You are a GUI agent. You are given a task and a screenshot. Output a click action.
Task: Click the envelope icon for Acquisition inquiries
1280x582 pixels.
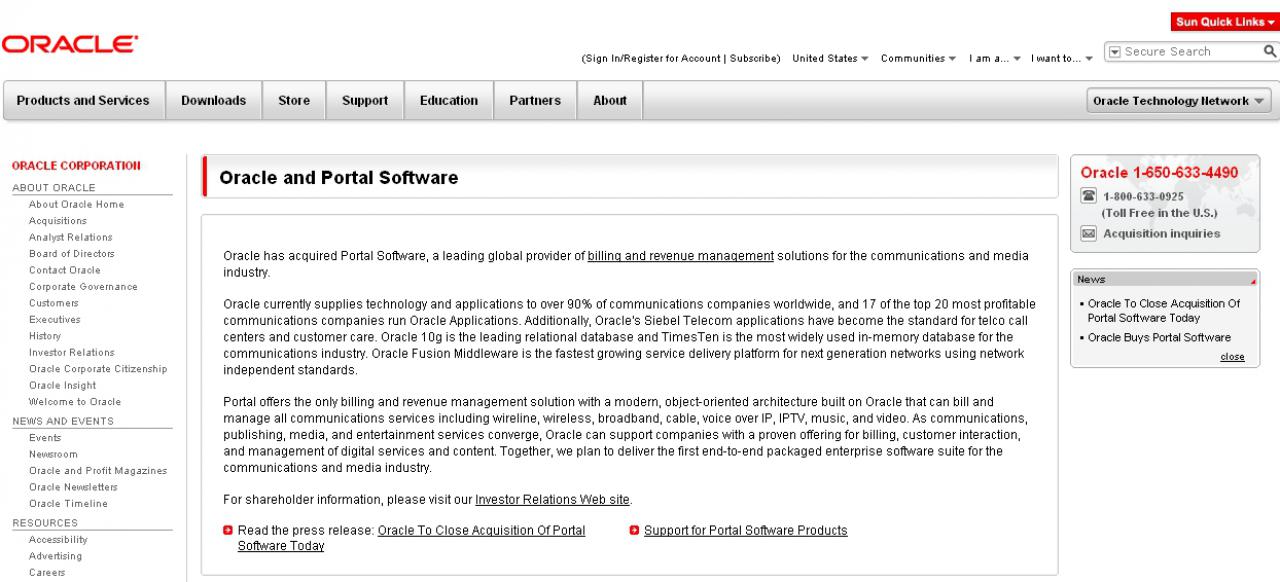tap(1090, 234)
